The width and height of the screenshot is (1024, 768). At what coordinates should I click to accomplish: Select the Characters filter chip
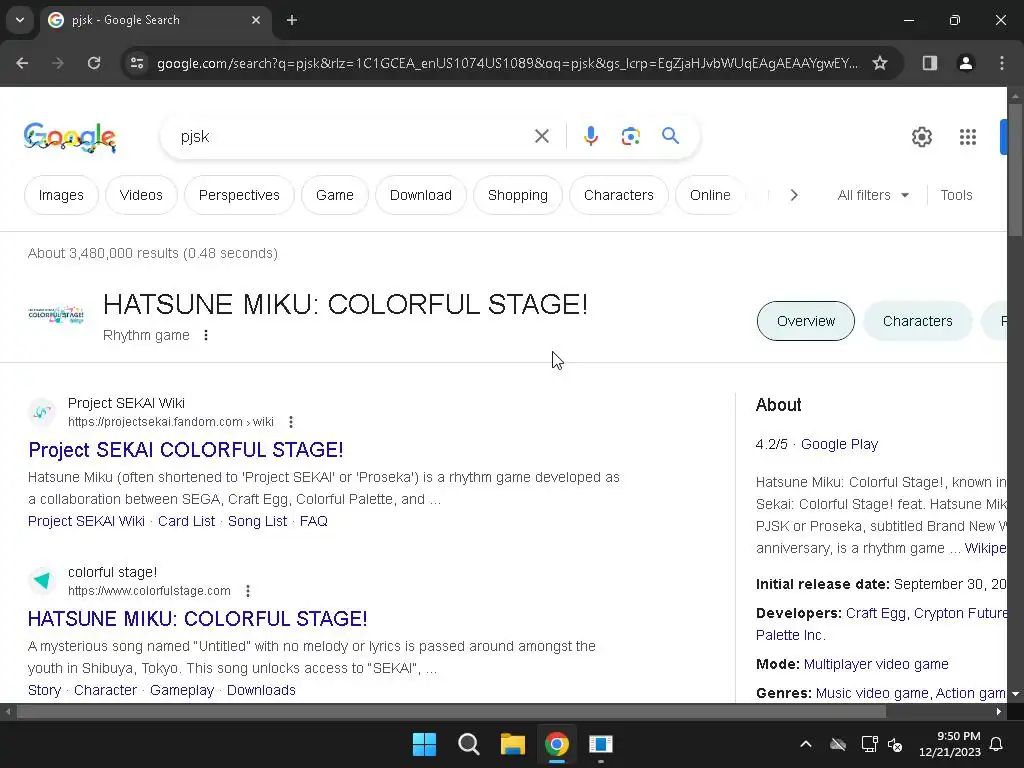click(618, 195)
